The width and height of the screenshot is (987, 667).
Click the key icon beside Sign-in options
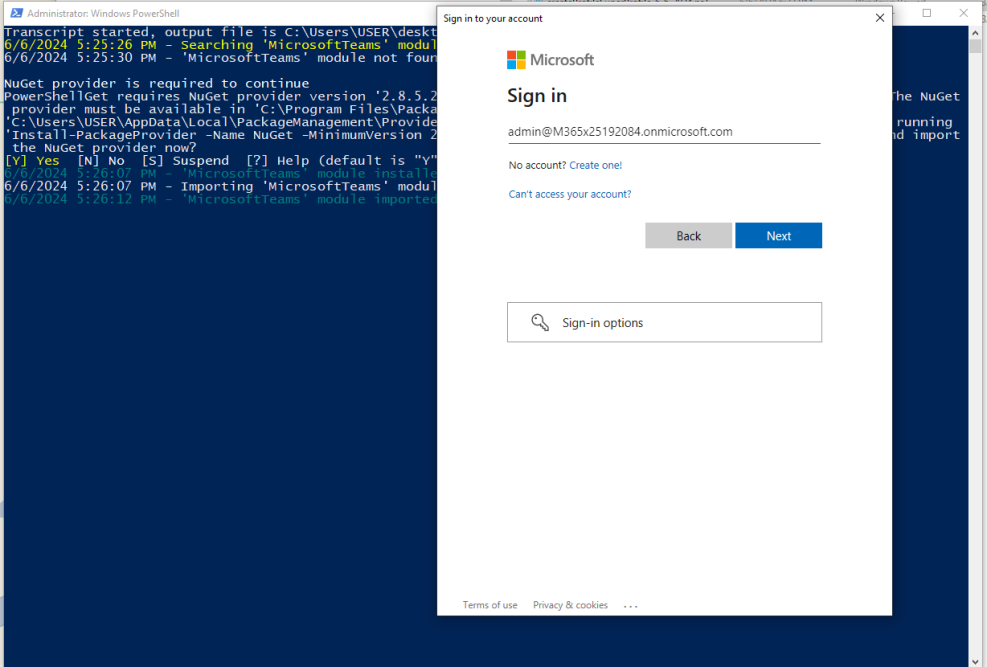pyautogui.click(x=540, y=322)
